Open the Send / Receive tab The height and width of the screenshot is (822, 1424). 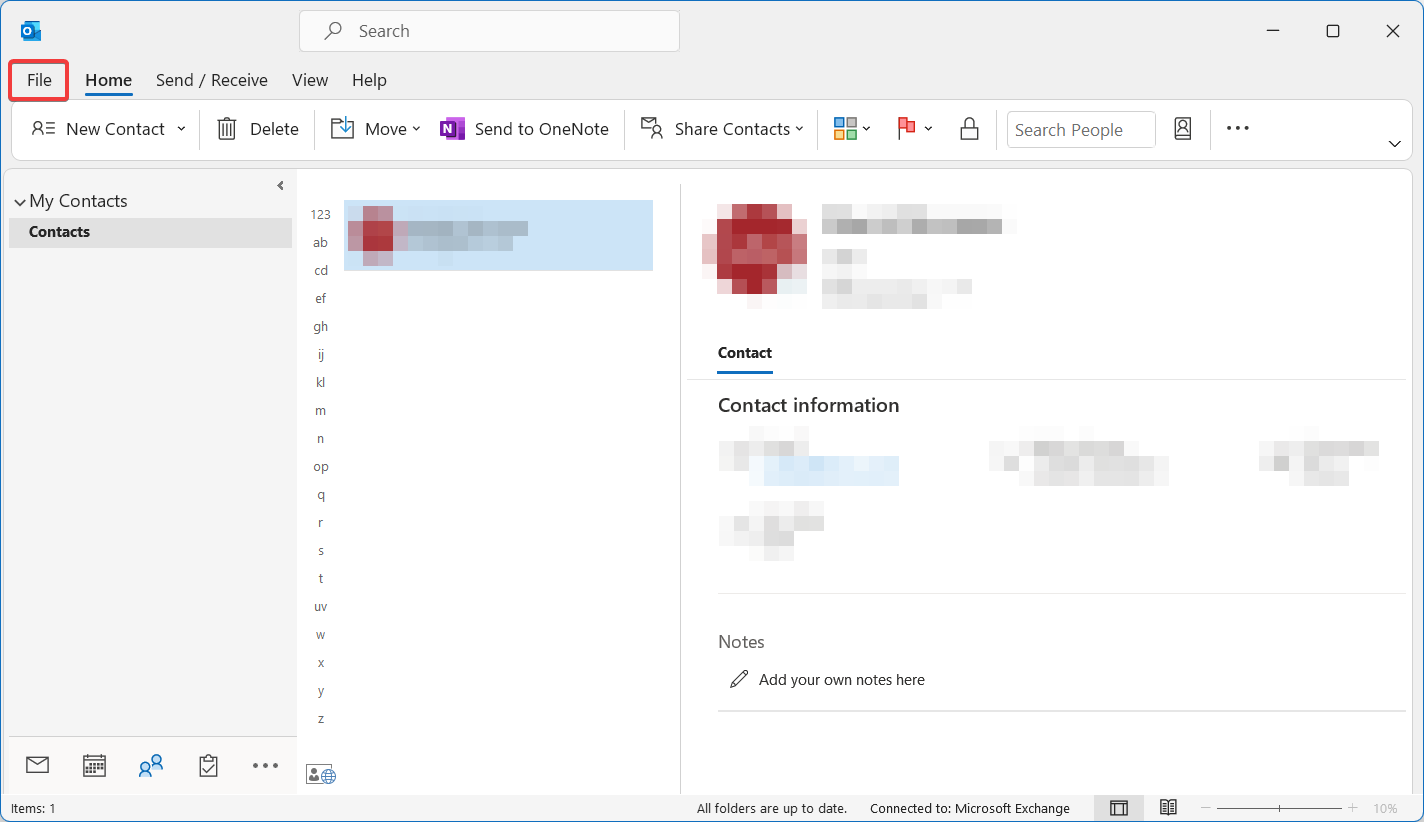[x=212, y=80]
